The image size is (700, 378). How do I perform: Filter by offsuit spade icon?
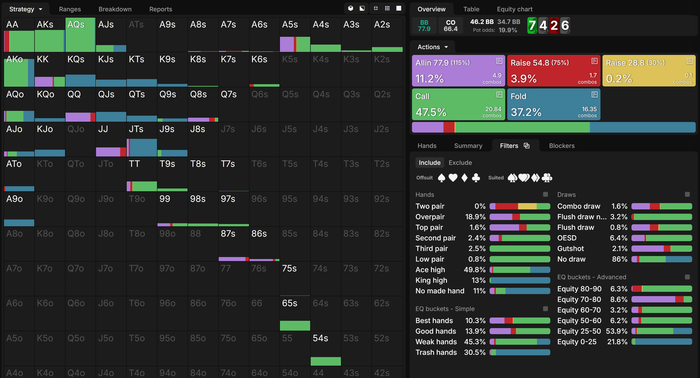[x=442, y=178]
